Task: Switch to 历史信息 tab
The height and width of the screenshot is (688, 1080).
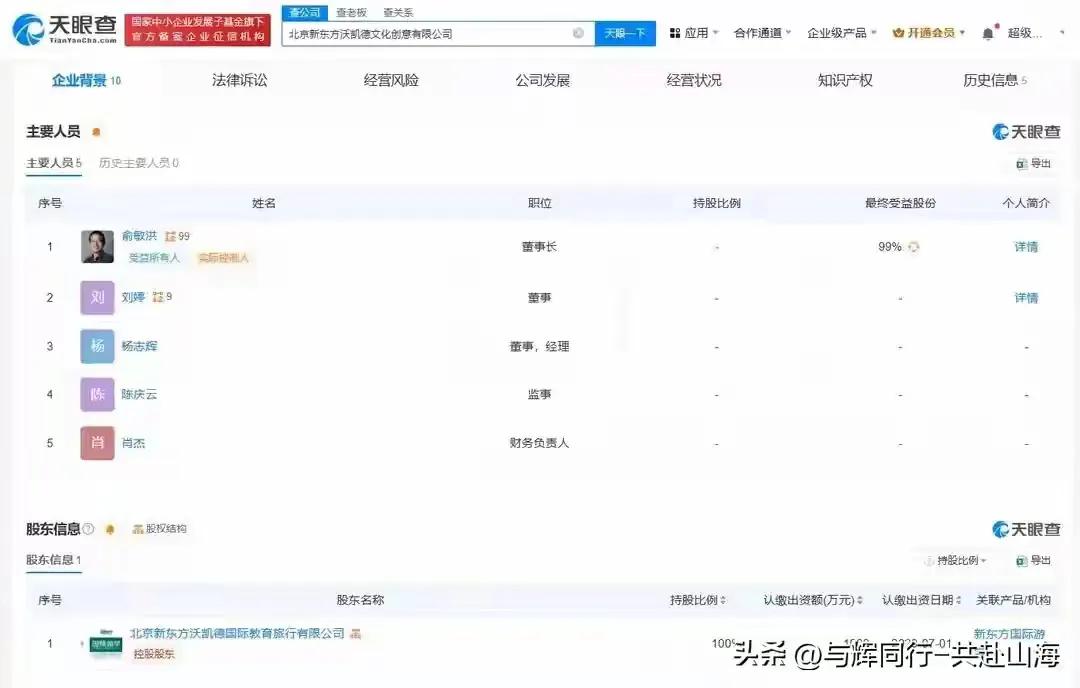Action: 995,81
